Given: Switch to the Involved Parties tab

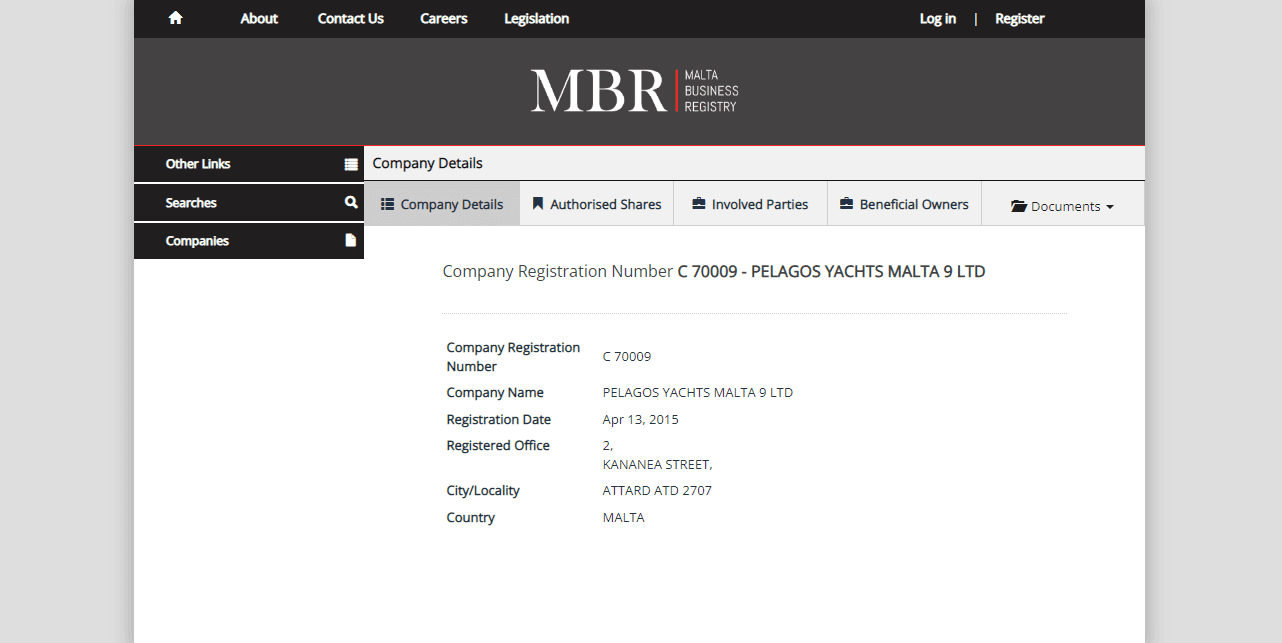Looking at the screenshot, I should coord(759,204).
